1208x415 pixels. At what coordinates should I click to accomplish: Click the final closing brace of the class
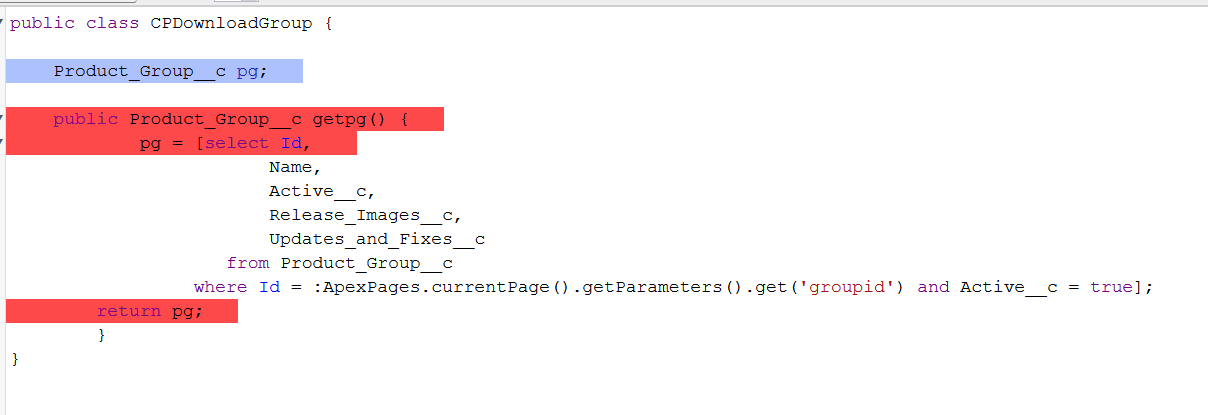[x=15, y=359]
